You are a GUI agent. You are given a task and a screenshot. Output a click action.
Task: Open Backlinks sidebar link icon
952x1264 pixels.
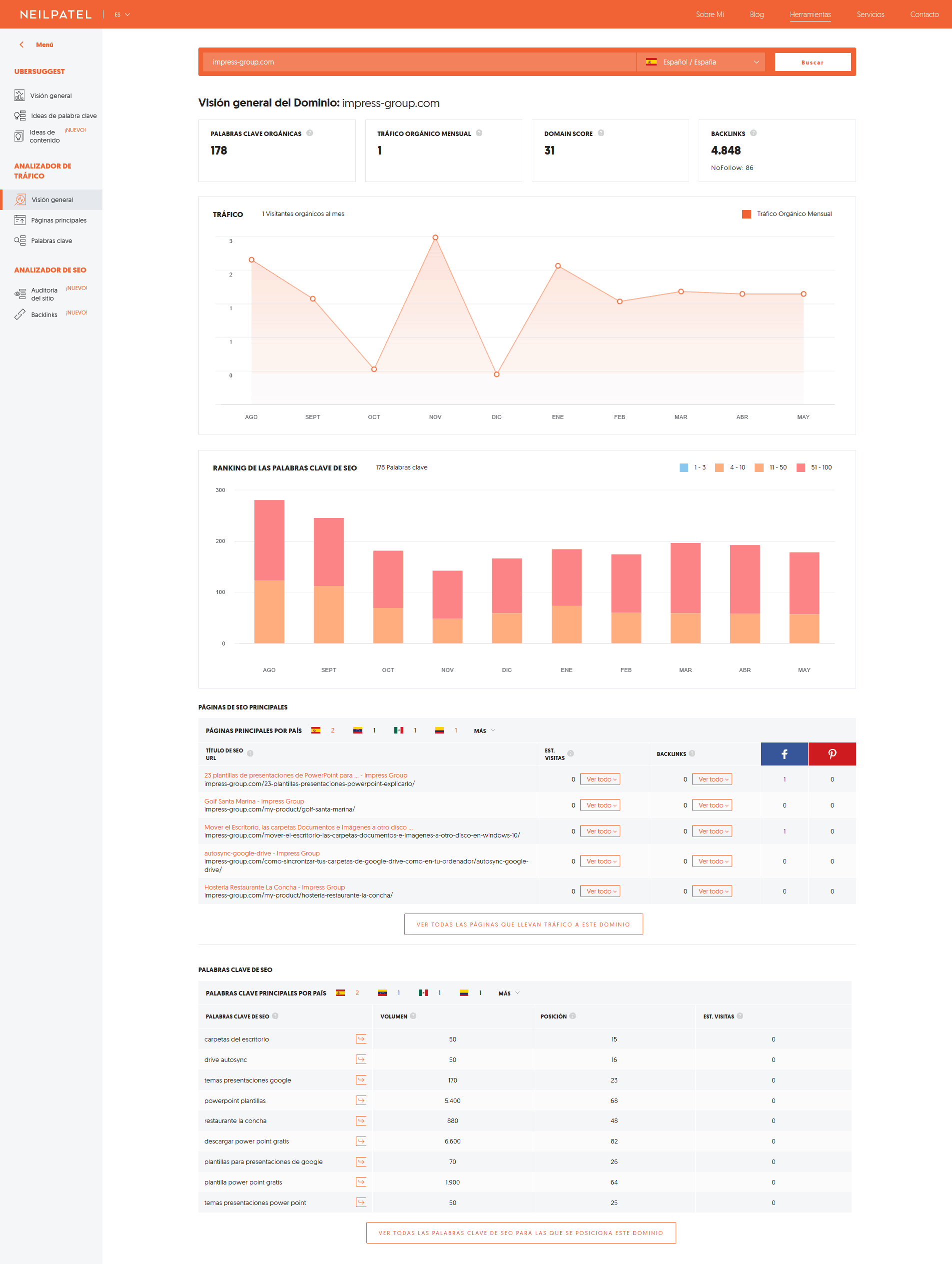(x=20, y=314)
